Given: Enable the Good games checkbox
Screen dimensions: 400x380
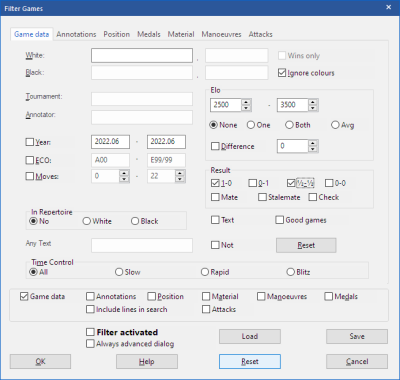Looking at the screenshot, I should pyautogui.click(x=279, y=220).
